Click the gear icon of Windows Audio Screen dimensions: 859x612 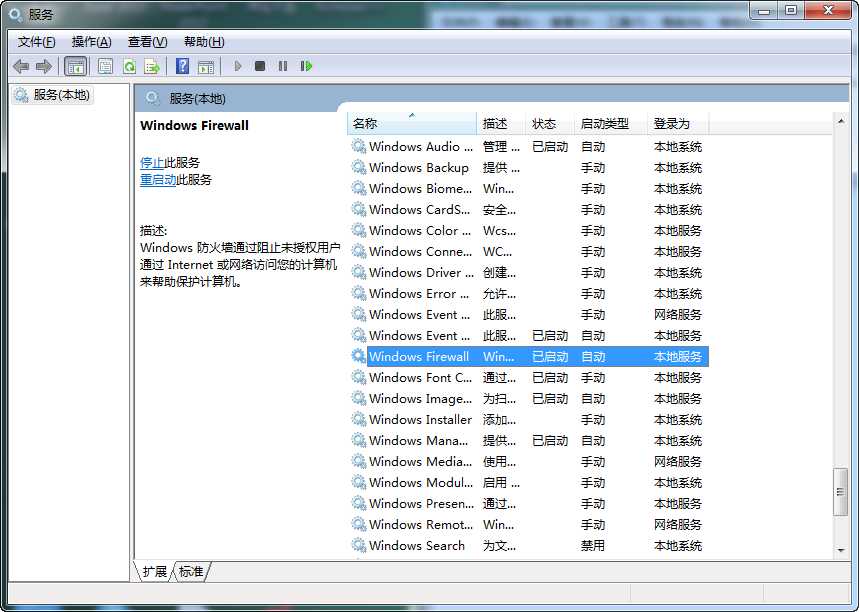click(x=359, y=146)
